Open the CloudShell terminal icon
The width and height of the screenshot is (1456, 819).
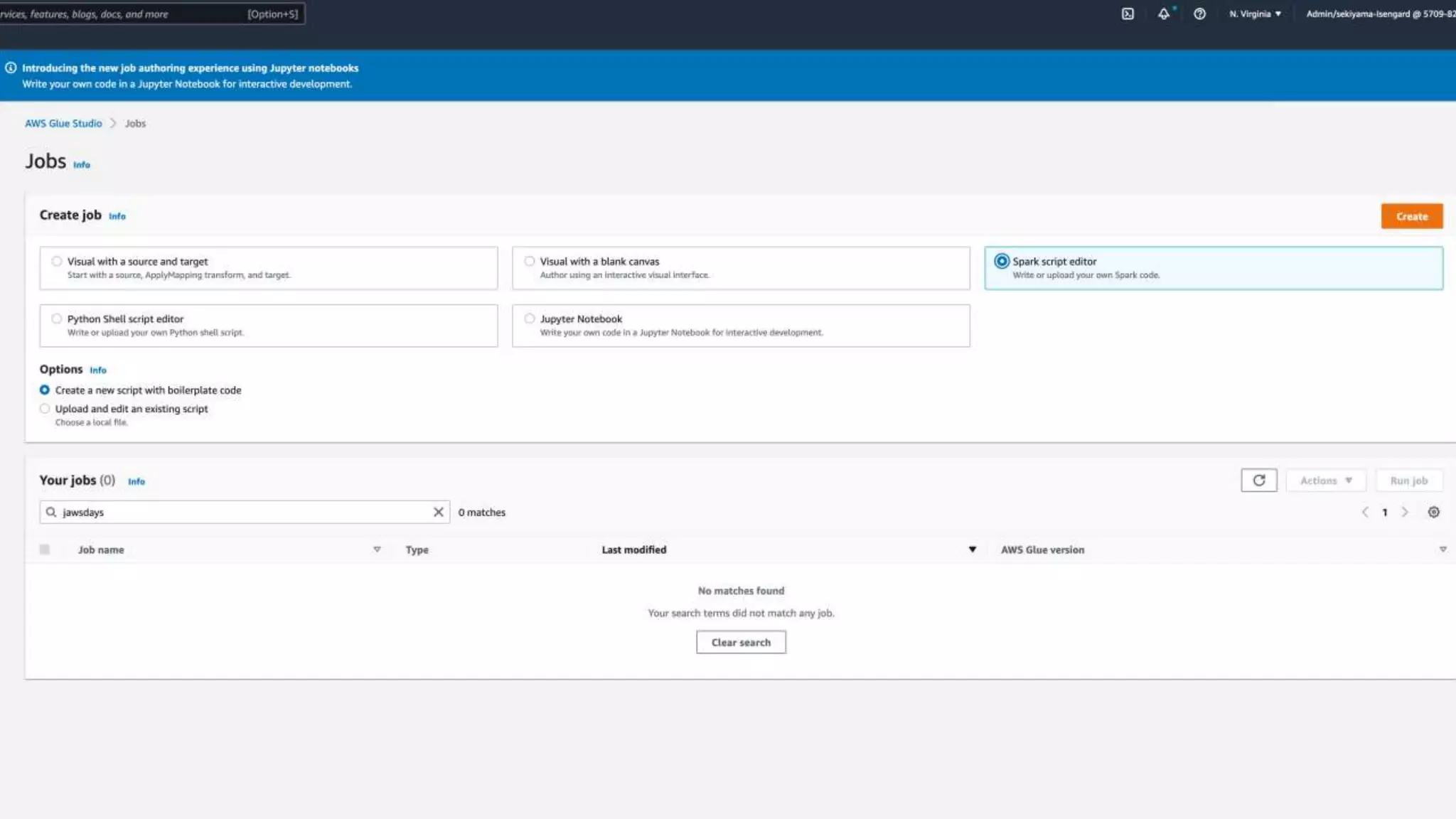(x=1128, y=14)
